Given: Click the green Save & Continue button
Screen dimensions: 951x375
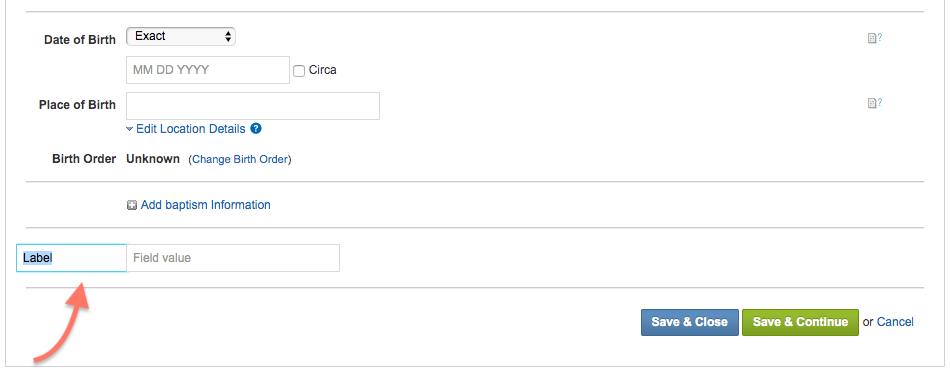Looking at the screenshot, I should click(801, 322).
